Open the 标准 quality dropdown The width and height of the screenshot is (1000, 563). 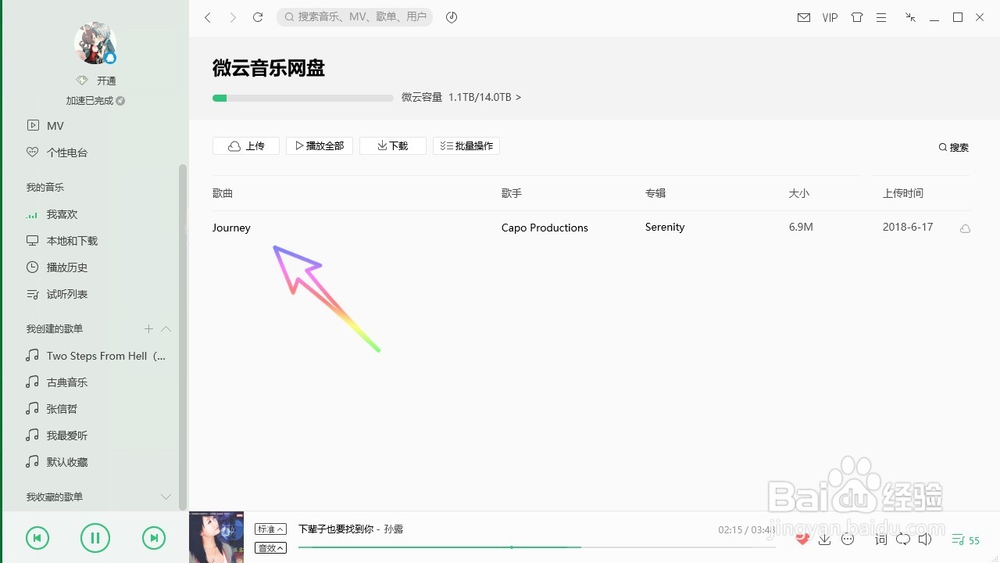click(x=270, y=529)
